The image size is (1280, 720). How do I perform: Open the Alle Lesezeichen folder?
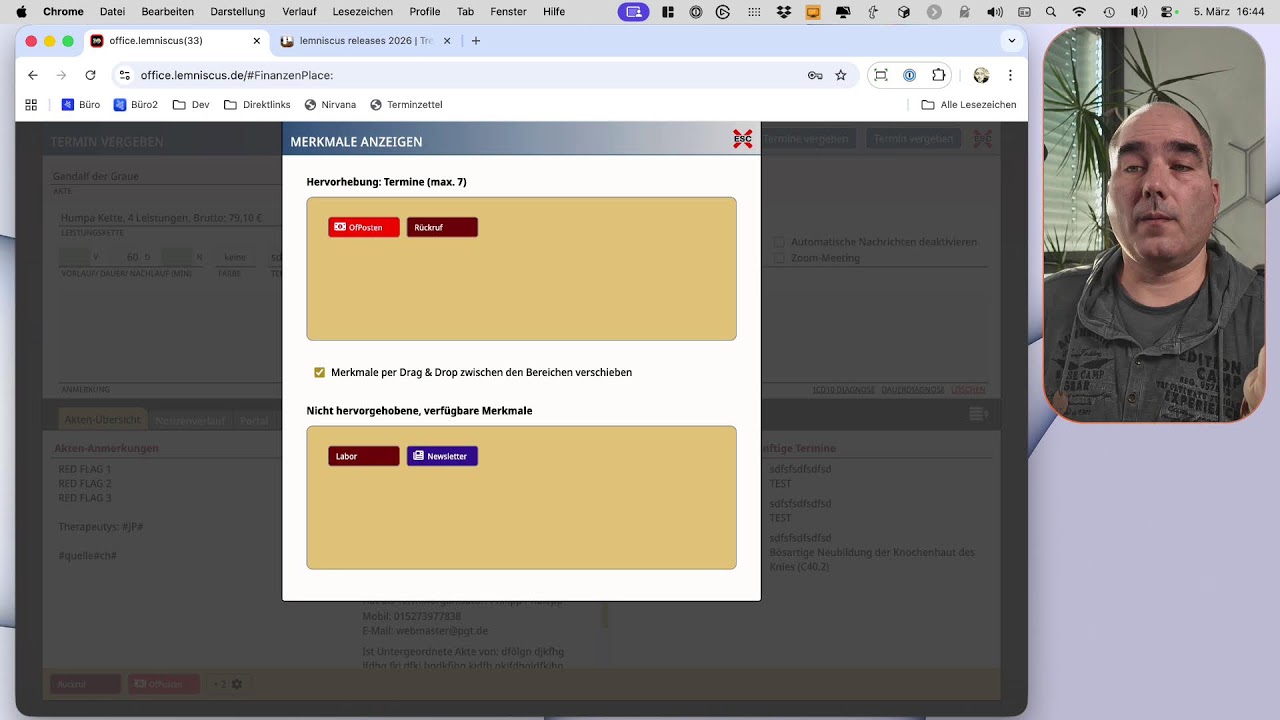coord(969,104)
